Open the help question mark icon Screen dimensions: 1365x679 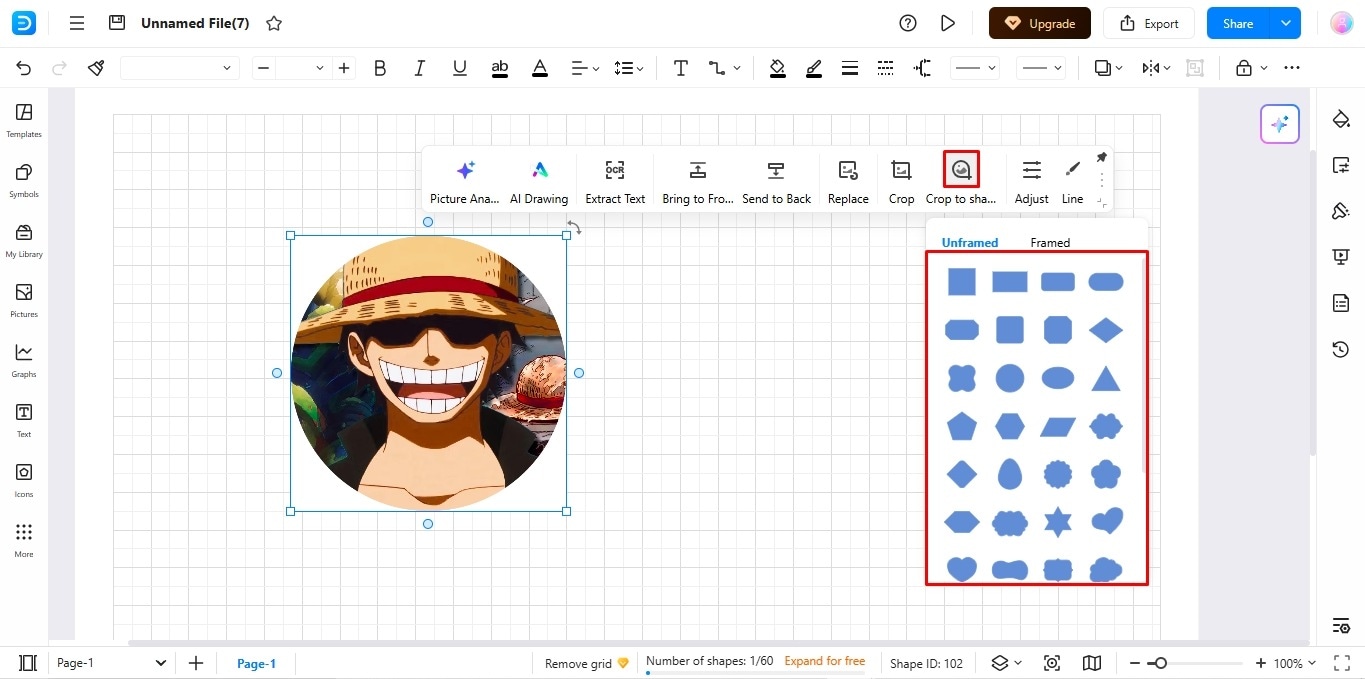coord(908,23)
